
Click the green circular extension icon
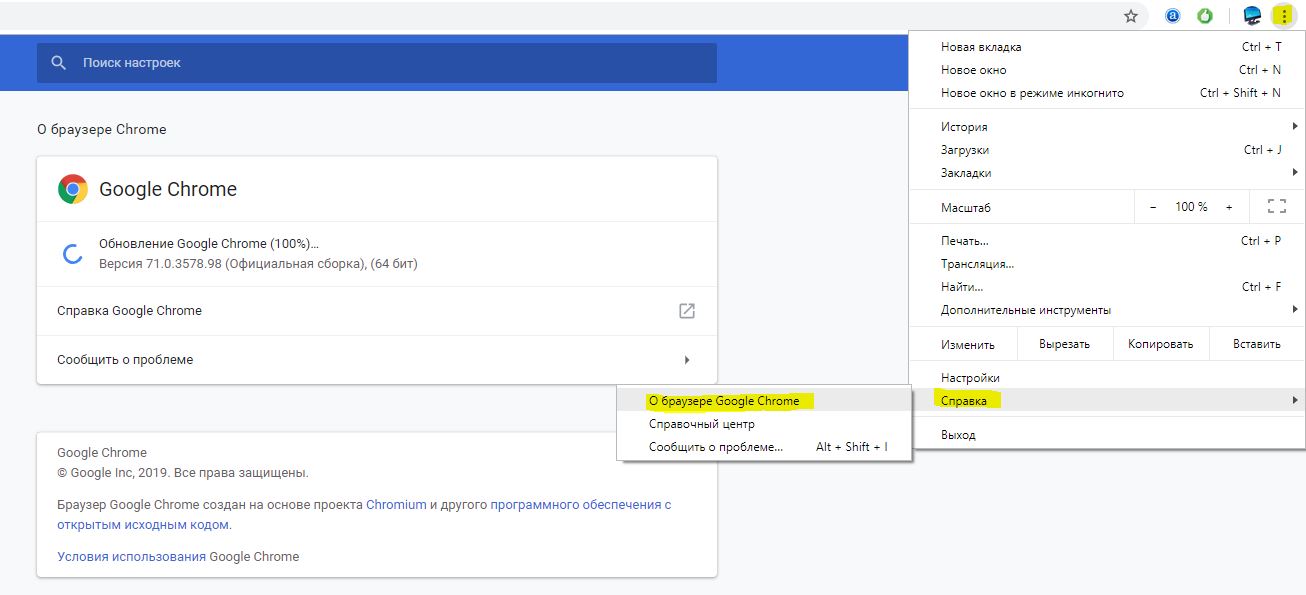1206,16
